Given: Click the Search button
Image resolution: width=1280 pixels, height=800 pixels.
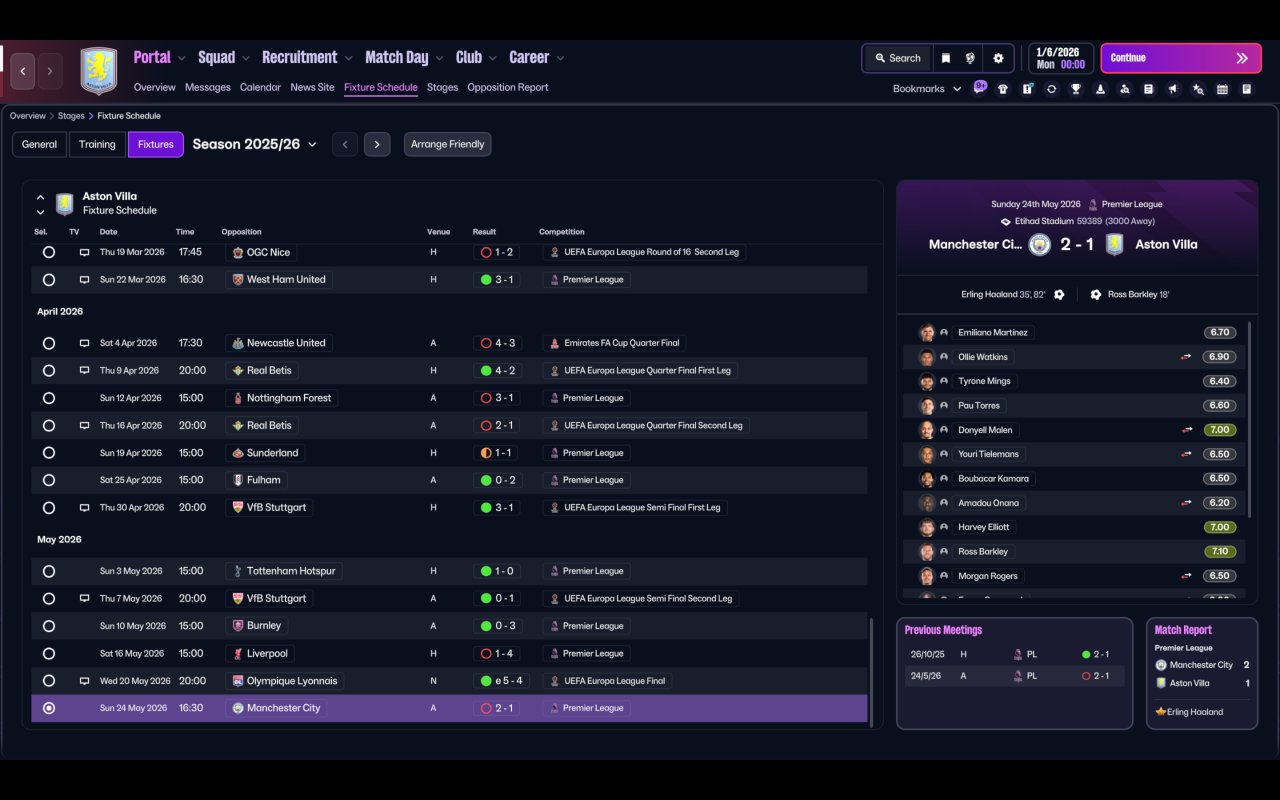Looking at the screenshot, I should (x=896, y=58).
